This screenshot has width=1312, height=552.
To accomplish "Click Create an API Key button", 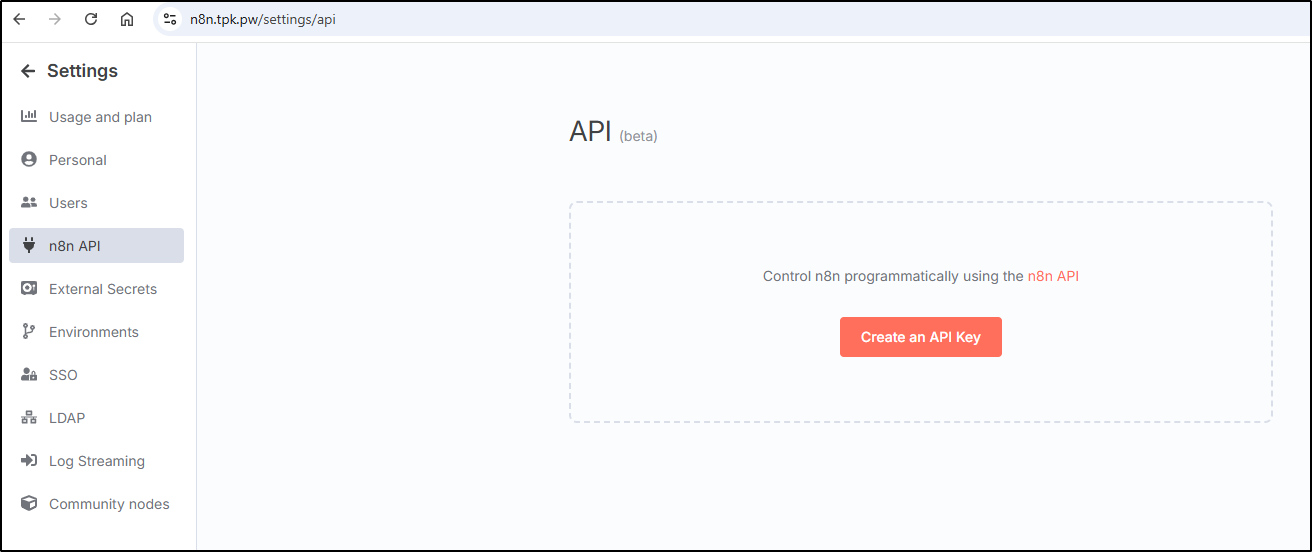I will click(x=920, y=337).
